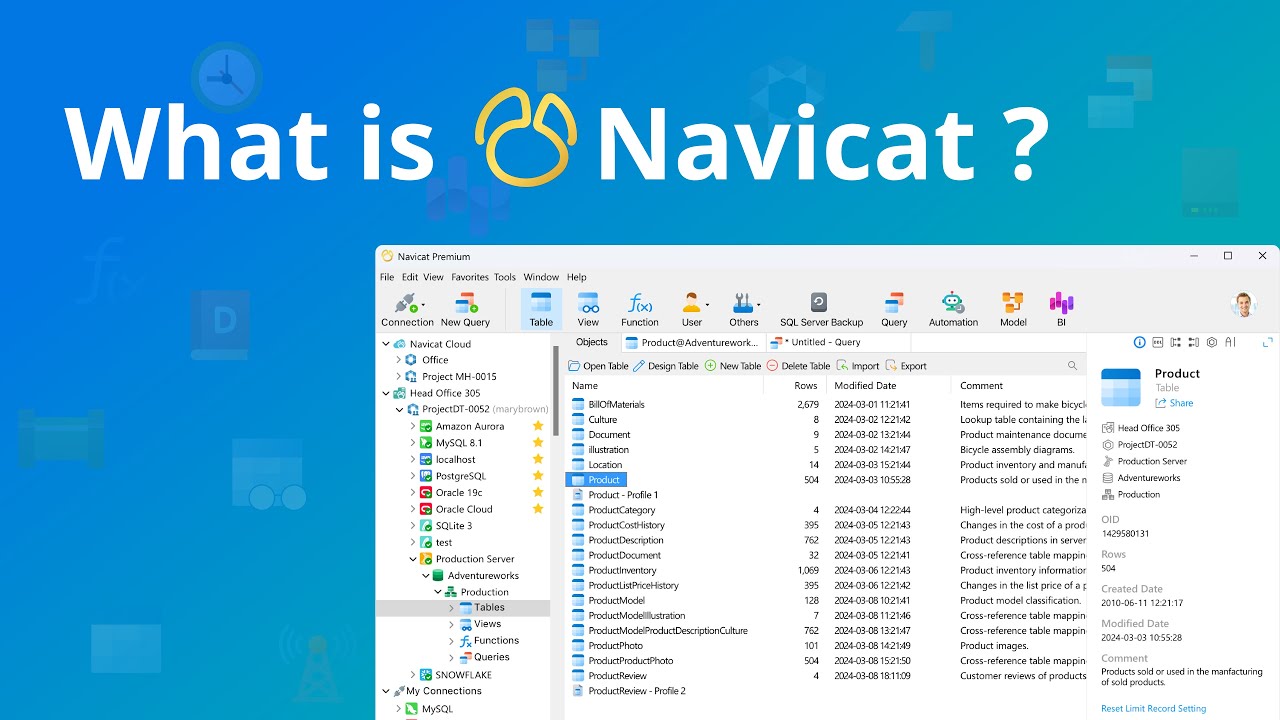Collapse the My Connections group
Screen dimensions: 1280x720
pos(386,691)
